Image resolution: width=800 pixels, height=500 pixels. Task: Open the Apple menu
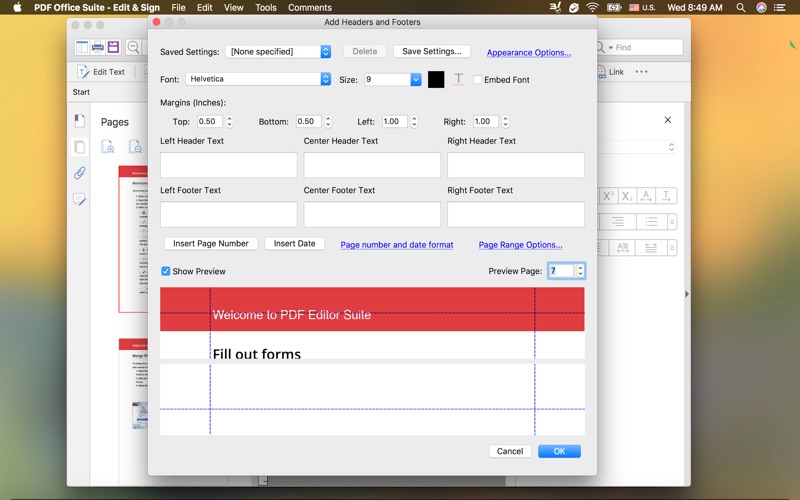point(17,7)
